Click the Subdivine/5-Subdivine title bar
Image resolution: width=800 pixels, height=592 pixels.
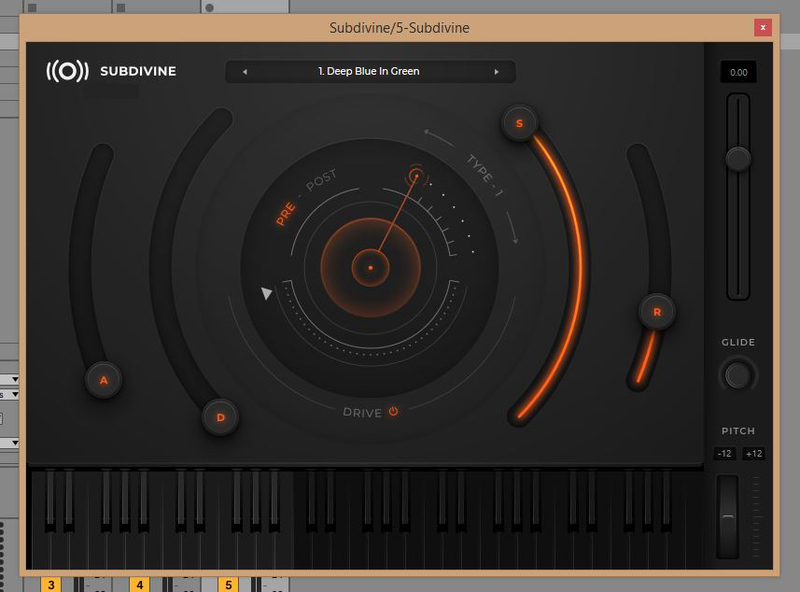(x=399, y=28)
